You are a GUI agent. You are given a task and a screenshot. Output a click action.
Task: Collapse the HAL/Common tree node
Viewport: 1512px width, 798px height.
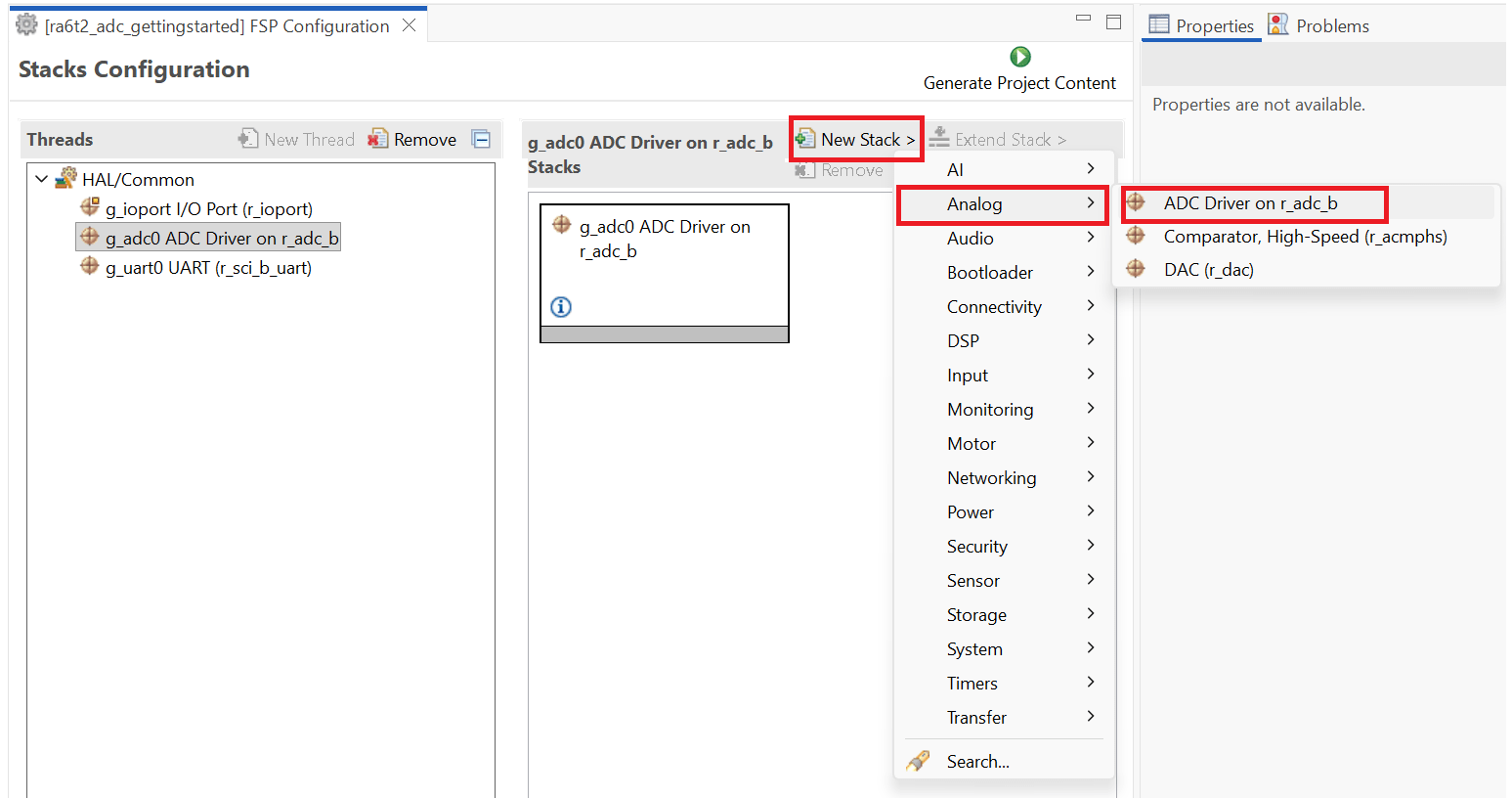point(41,179)
